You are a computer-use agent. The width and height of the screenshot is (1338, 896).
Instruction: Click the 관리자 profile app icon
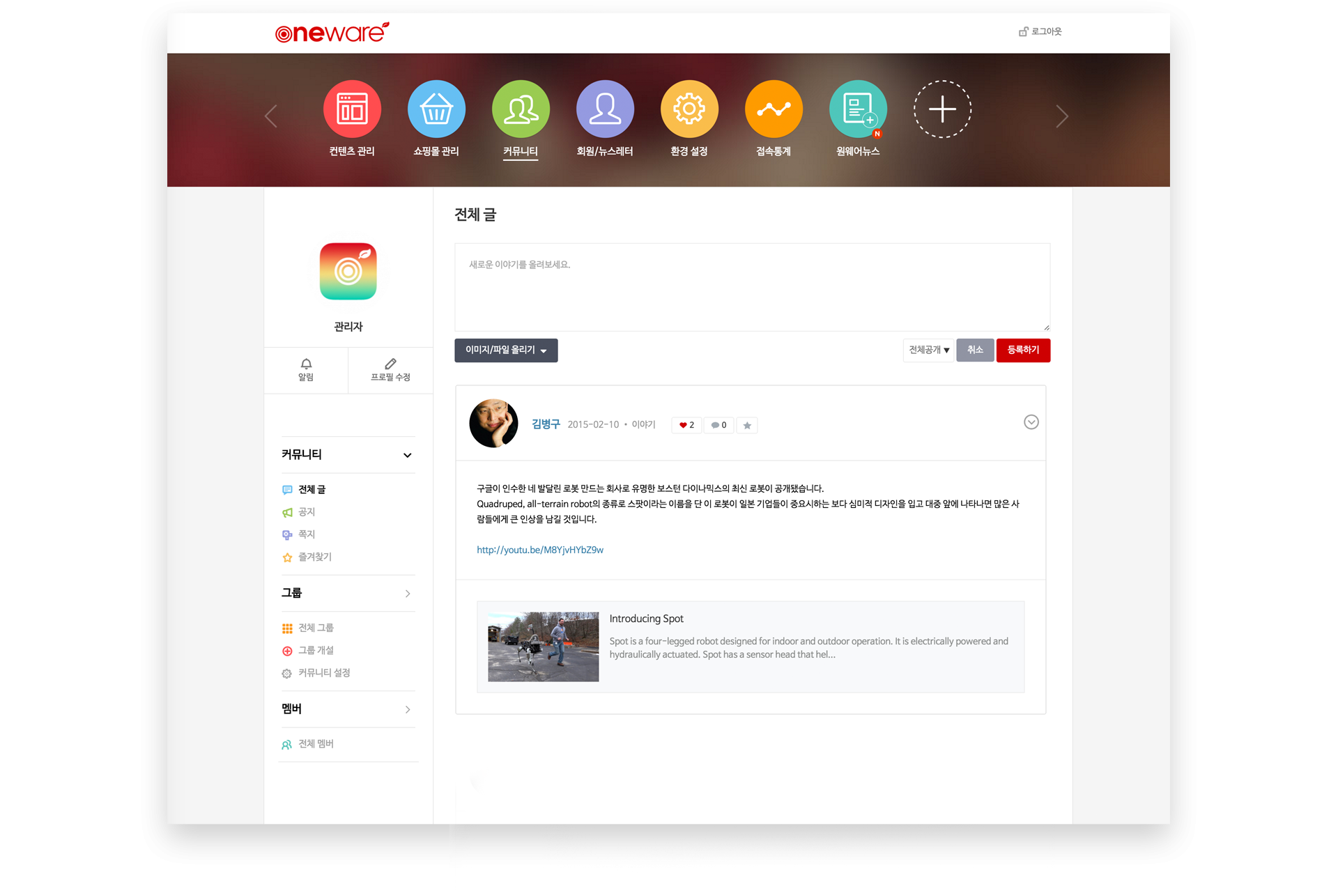[348, 271]
